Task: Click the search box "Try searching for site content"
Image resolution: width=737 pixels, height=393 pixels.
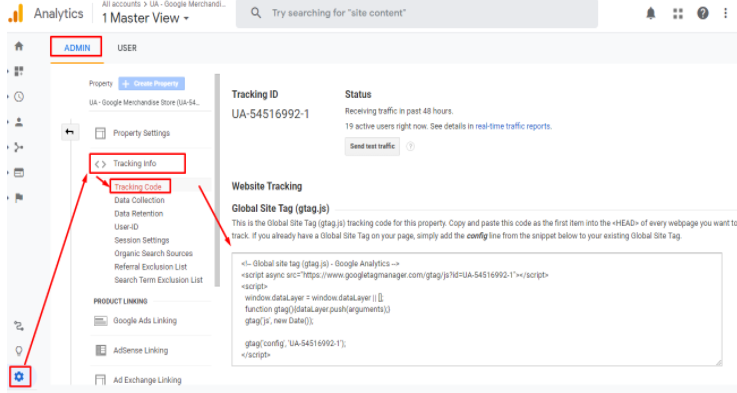Action: click(417, 13)
